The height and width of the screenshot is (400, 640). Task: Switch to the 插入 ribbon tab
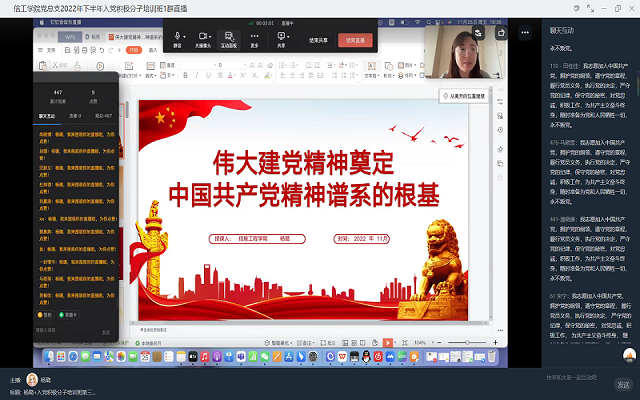(153, 50)
